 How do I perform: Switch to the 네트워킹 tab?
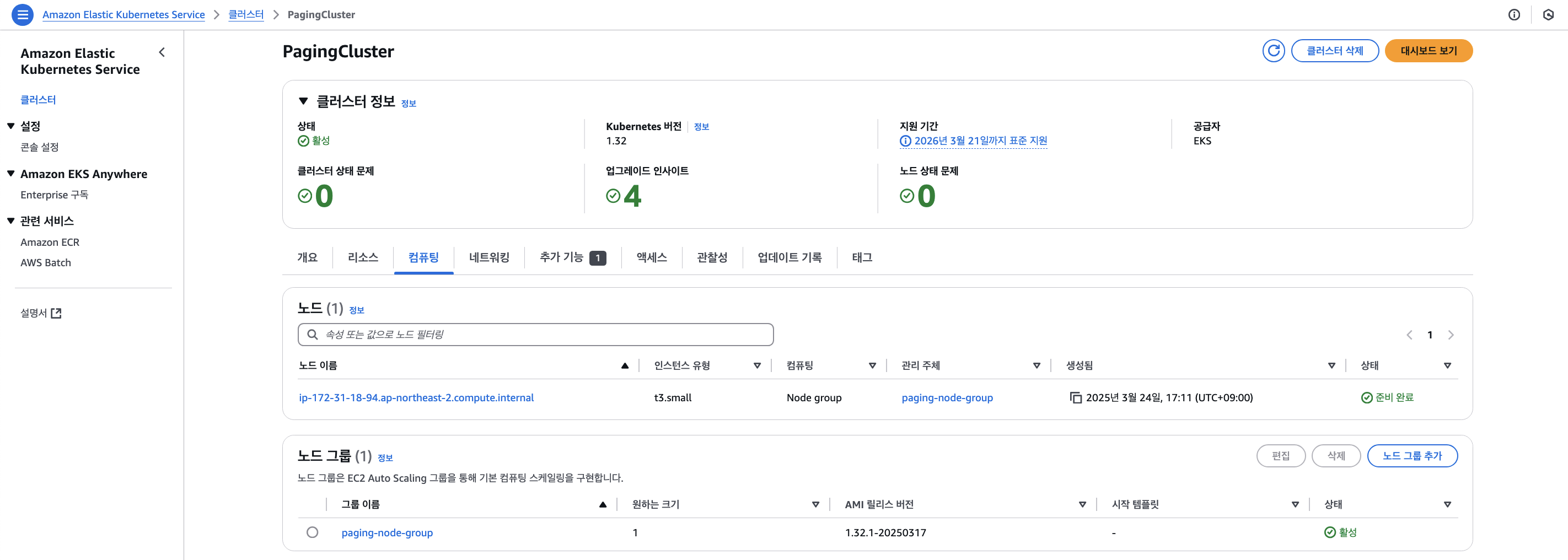pyautogui.click(x=489, y=257)
